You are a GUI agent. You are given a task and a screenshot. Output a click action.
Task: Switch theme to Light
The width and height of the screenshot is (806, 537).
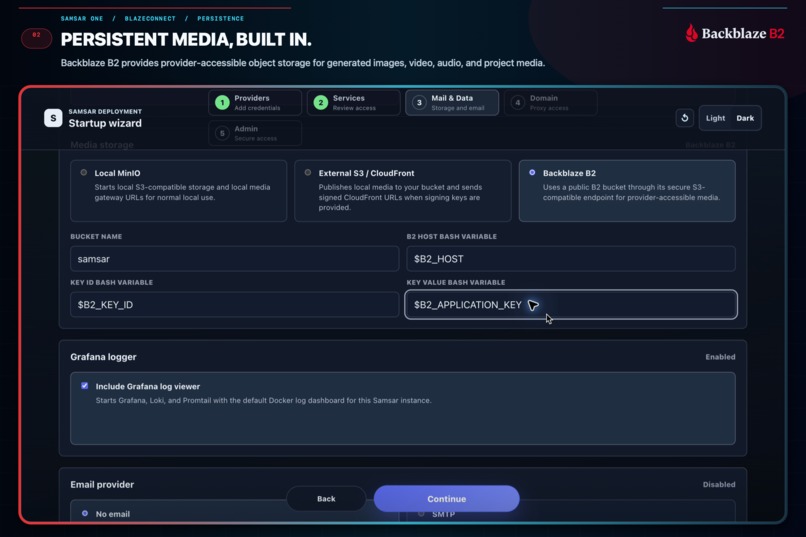pos(715,118)
